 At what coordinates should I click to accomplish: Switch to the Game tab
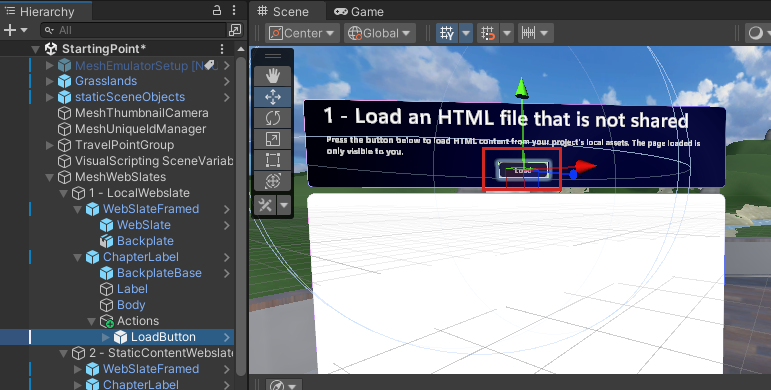[x=359, y=11]
